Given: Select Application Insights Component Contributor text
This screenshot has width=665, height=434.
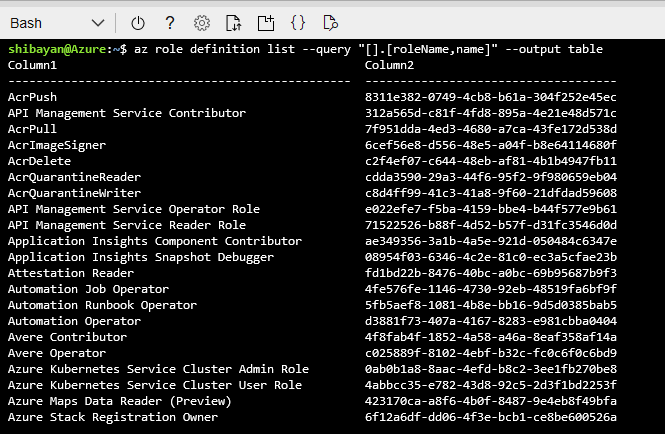Looking at the screenshot, I should coord(155,241).
